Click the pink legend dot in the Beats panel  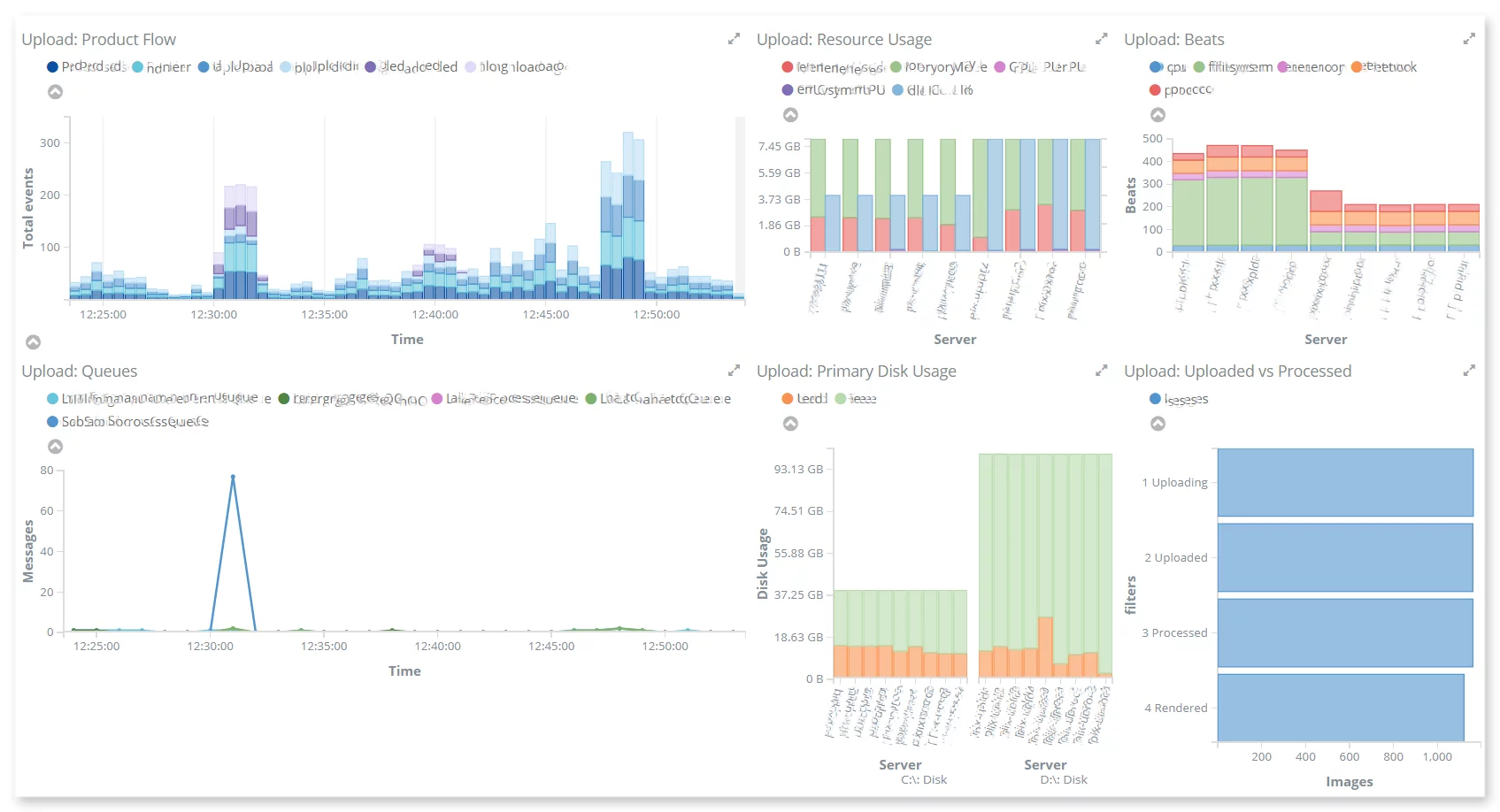1281,67
